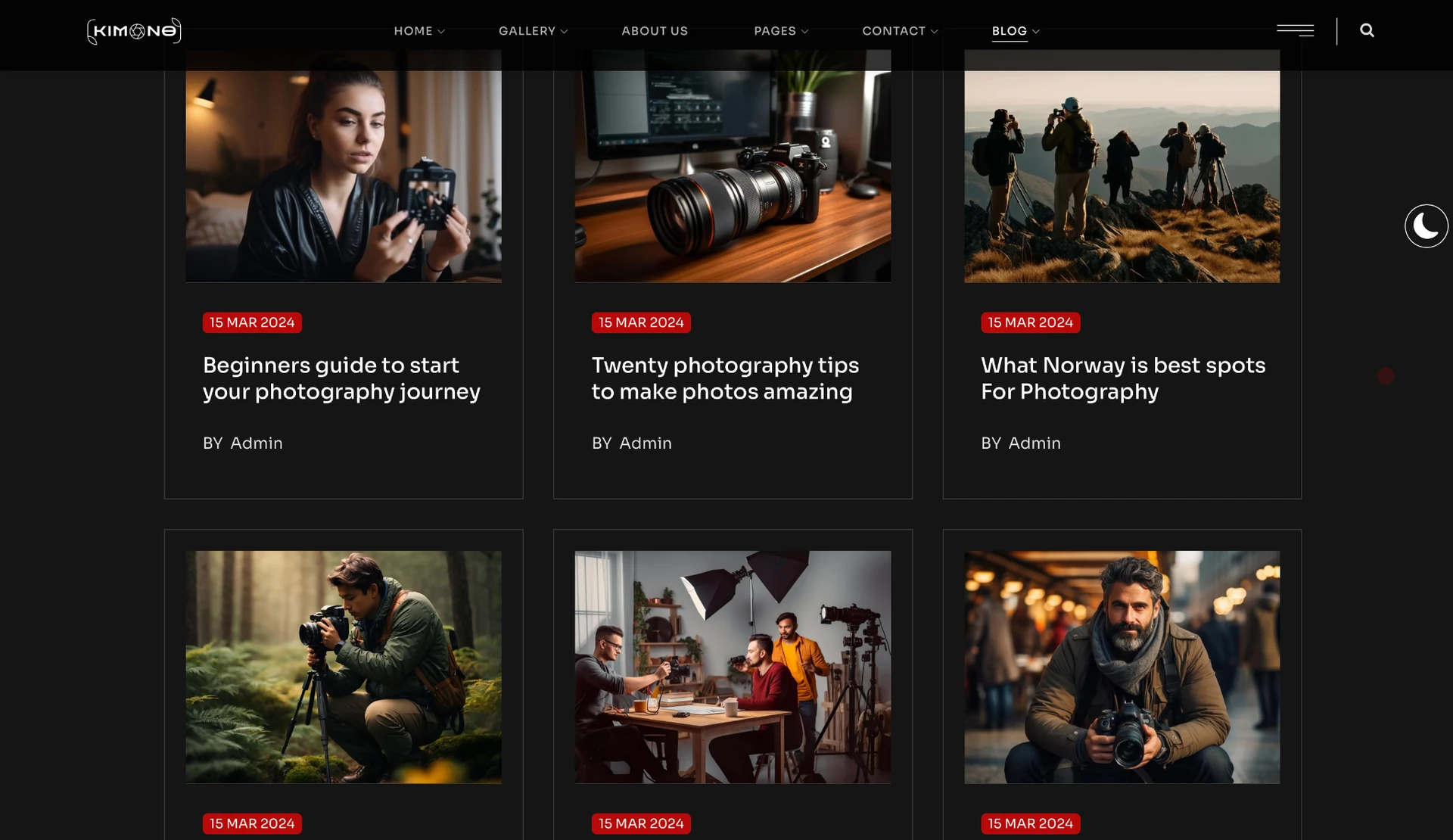The height and width of the screenshot is (840, 1453).
Task: Open the forest photographer with tripod thumbnail
Action: click(344, 667)
